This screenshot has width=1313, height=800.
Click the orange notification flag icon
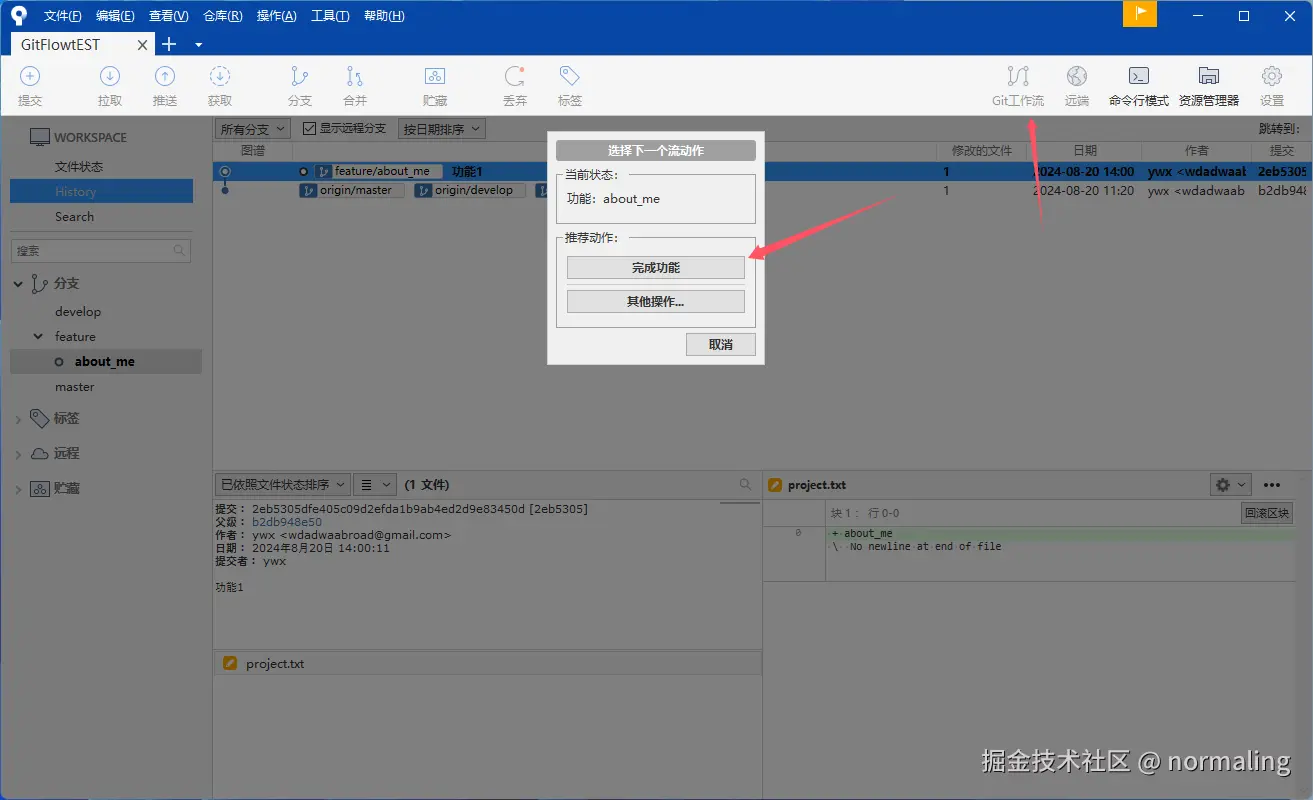[1140, 13]
